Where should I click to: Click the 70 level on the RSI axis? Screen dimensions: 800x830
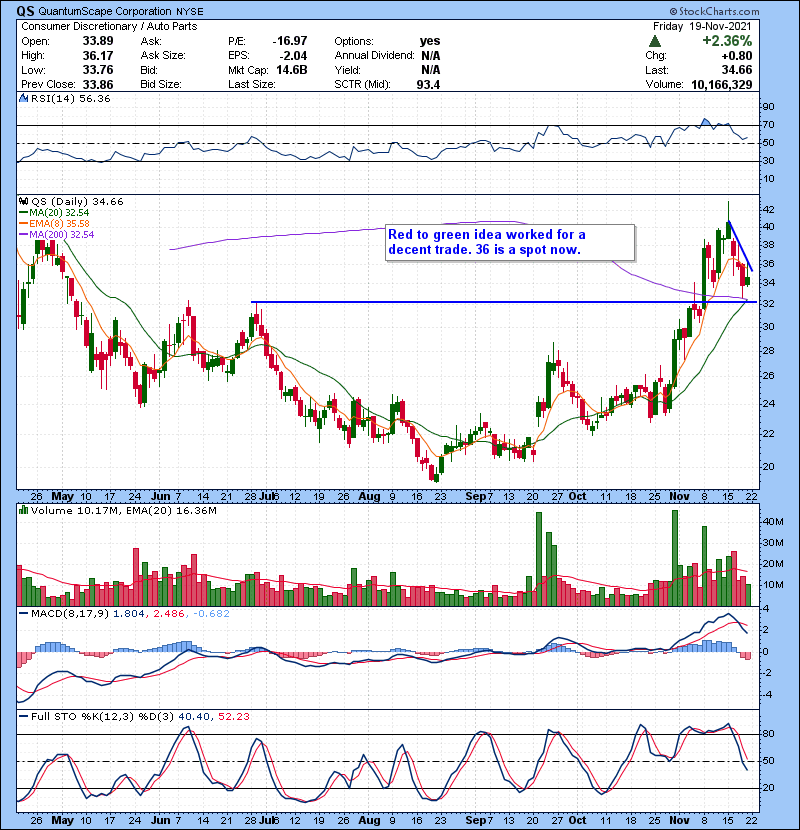768,125
